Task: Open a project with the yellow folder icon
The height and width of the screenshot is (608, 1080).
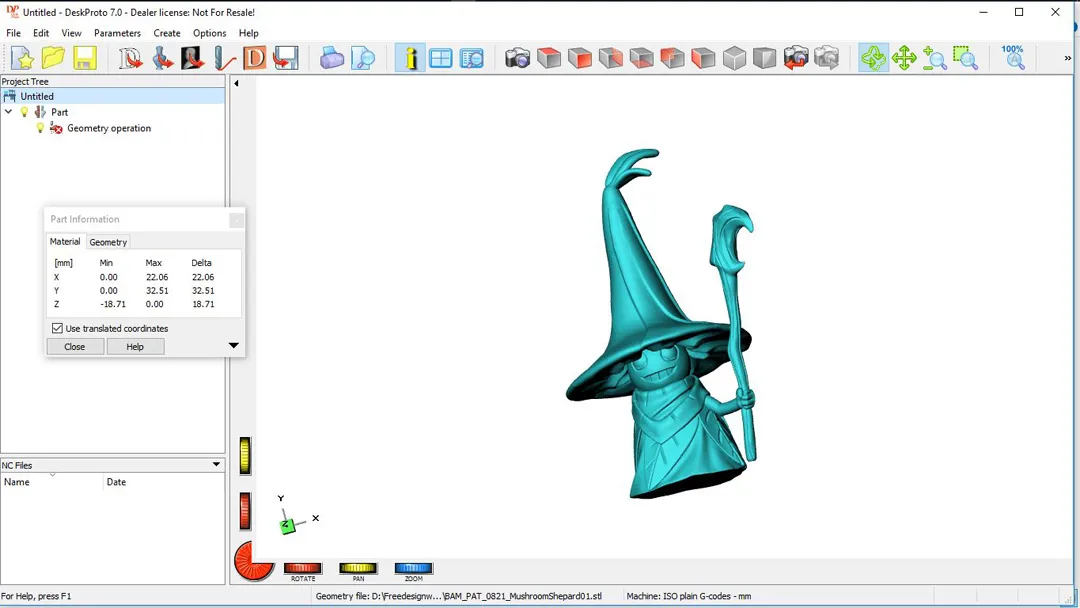Action: click(53, 59)
